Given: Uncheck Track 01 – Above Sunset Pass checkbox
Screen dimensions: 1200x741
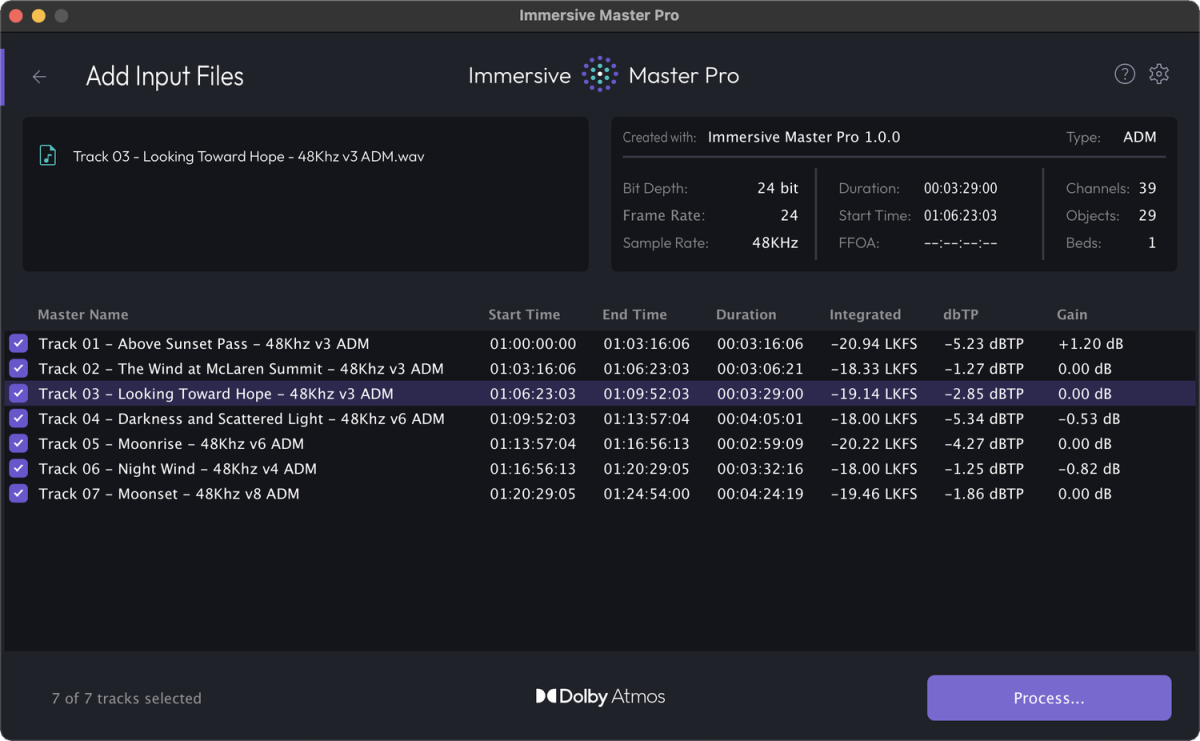Looking at the screenshot, I should [18, 343].
